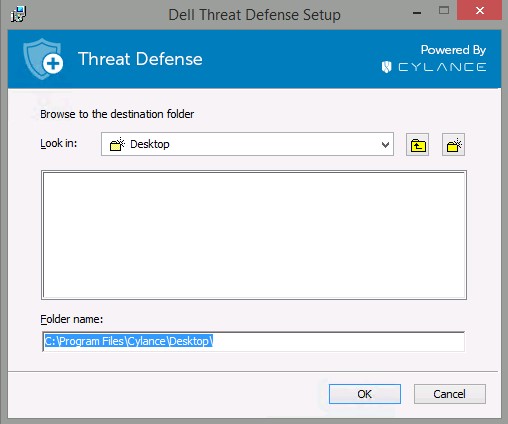
Task: Close the setup window with red X
Action: (480, 11)
